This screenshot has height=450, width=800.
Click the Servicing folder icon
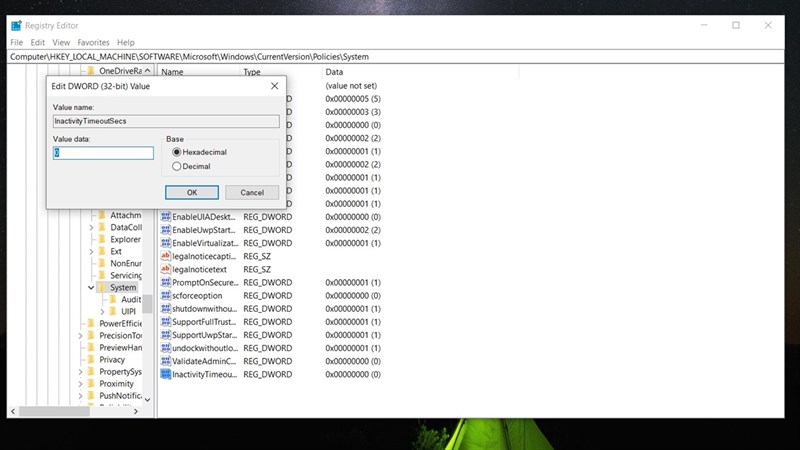click(x=102, y=276)
